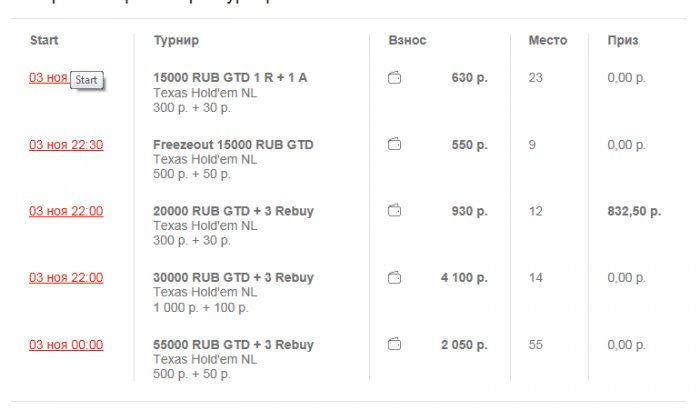Click the Start column header
Viewport: 700px width, 410px height.
click(x=44, y=41)
